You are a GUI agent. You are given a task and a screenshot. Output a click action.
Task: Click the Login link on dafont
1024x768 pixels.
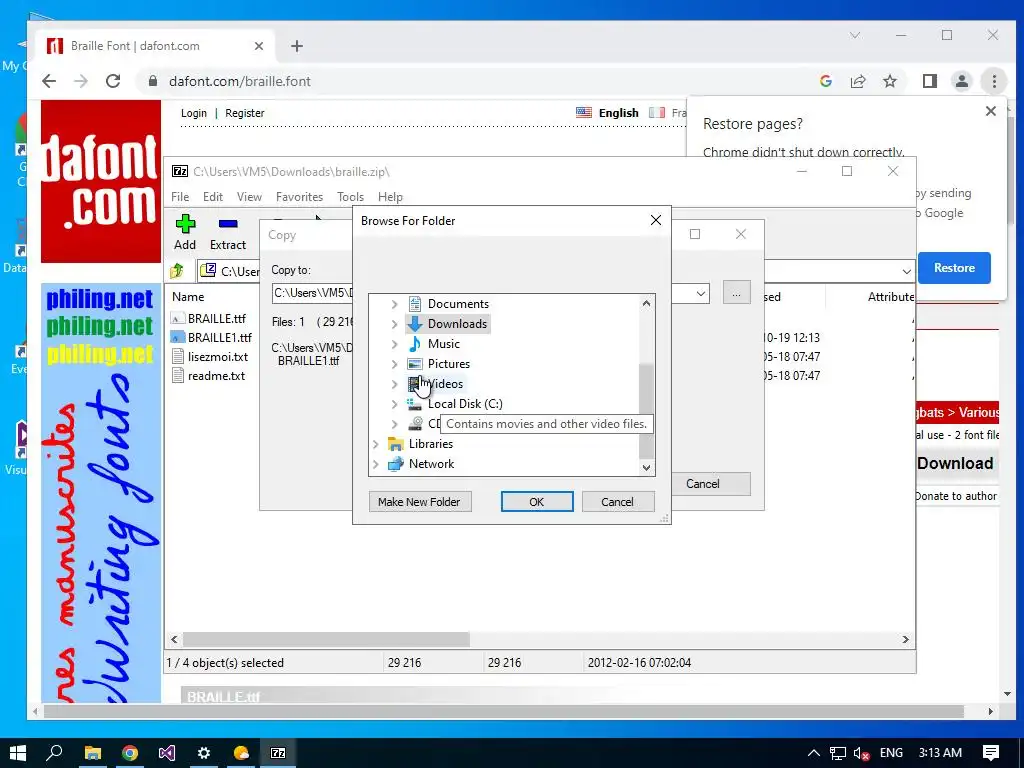193,113
